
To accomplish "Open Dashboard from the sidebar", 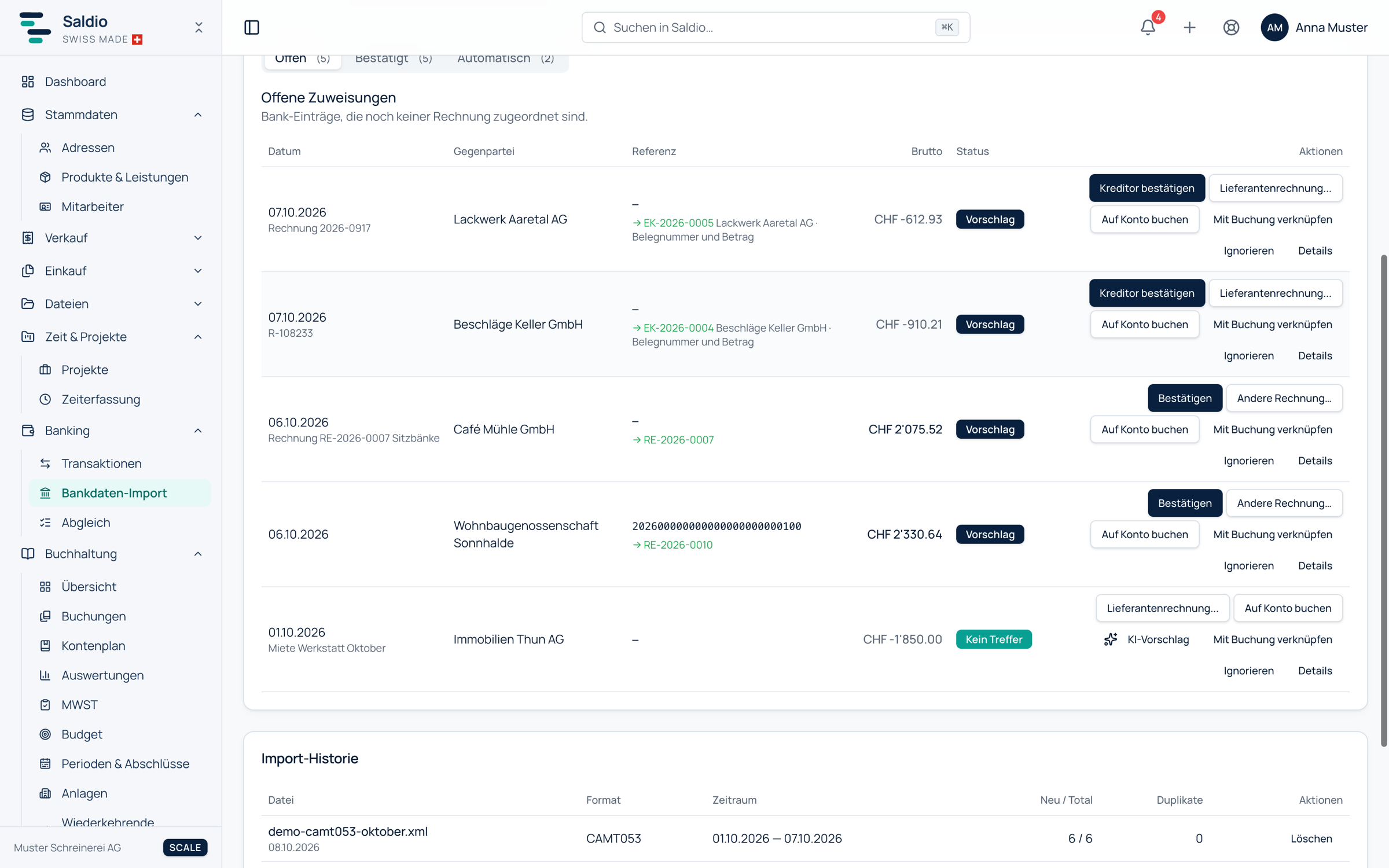I will coord(111,82).
